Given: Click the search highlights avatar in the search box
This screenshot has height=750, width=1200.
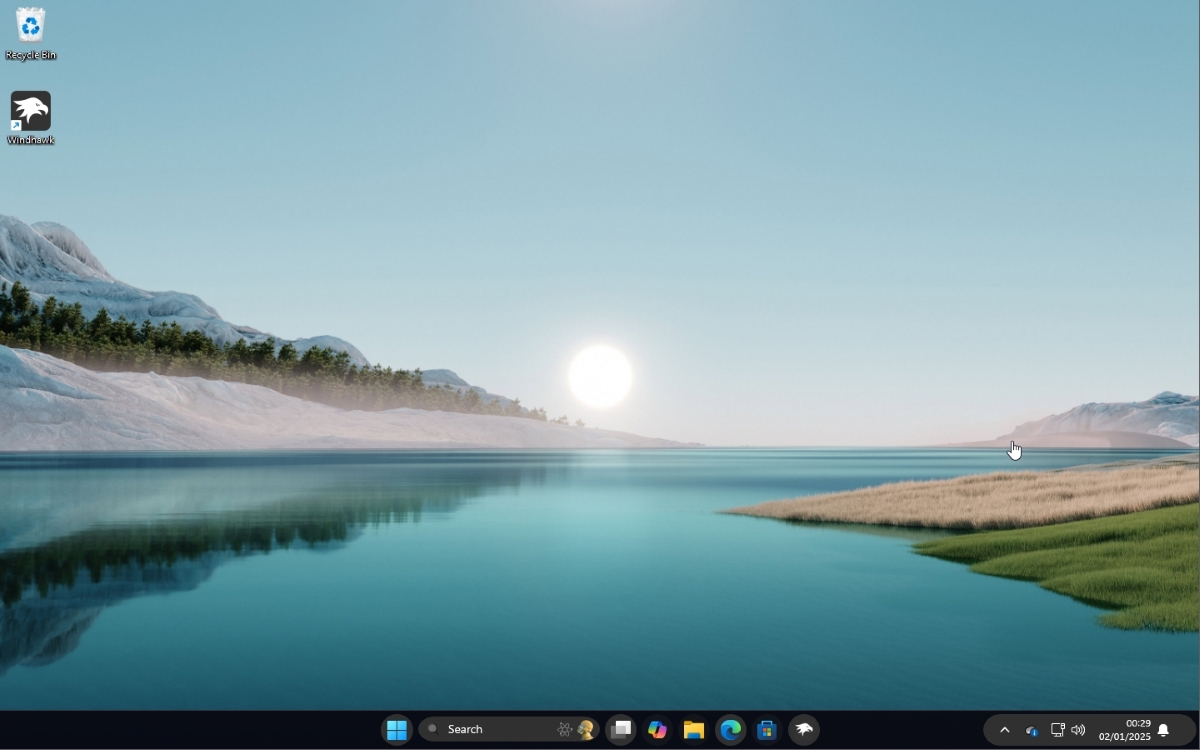Looking at the screenshot, I should 586,729.
